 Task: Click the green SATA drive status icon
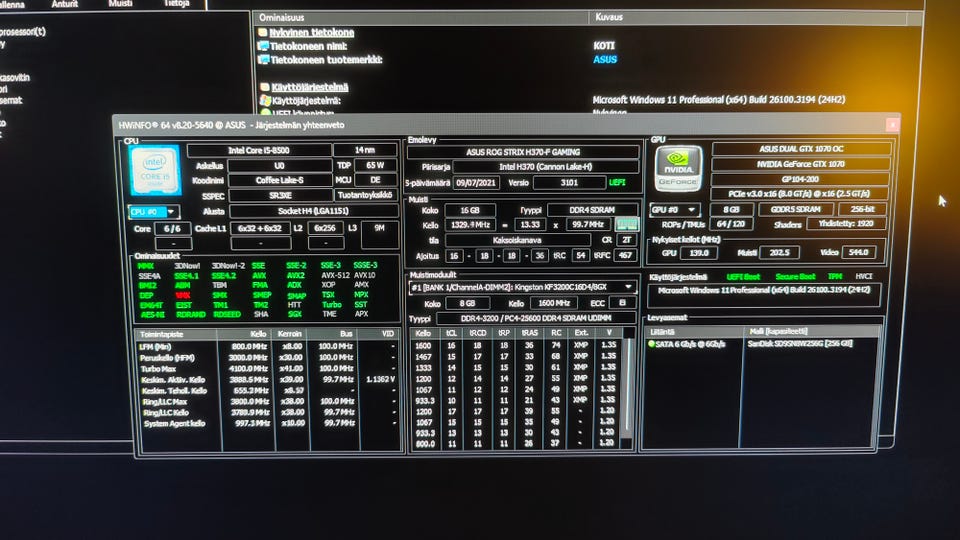point(651,344)
